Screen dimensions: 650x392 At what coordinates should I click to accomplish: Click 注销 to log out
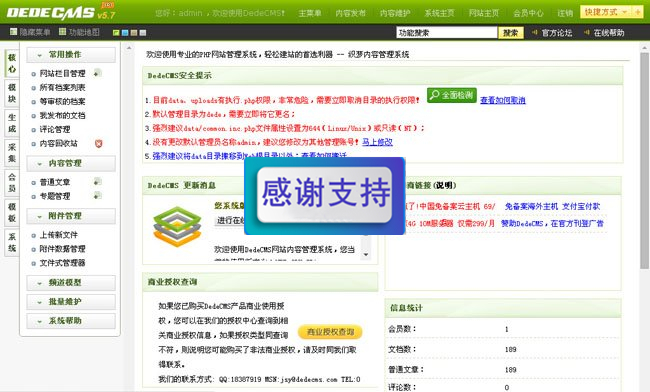pos(565,13)
